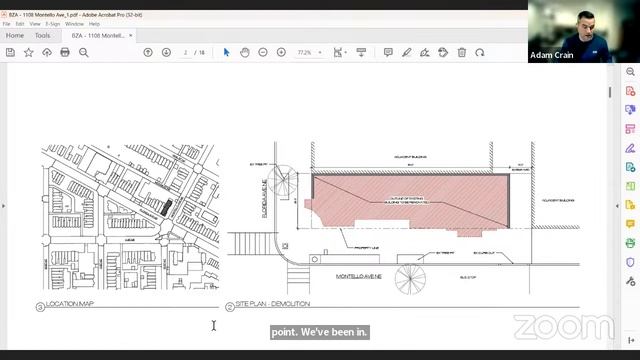Image resolution: width=640 pixels, height=360 pixels.
Task: Click the search tools magnifier in right panel
Action: tap(630, 72)
